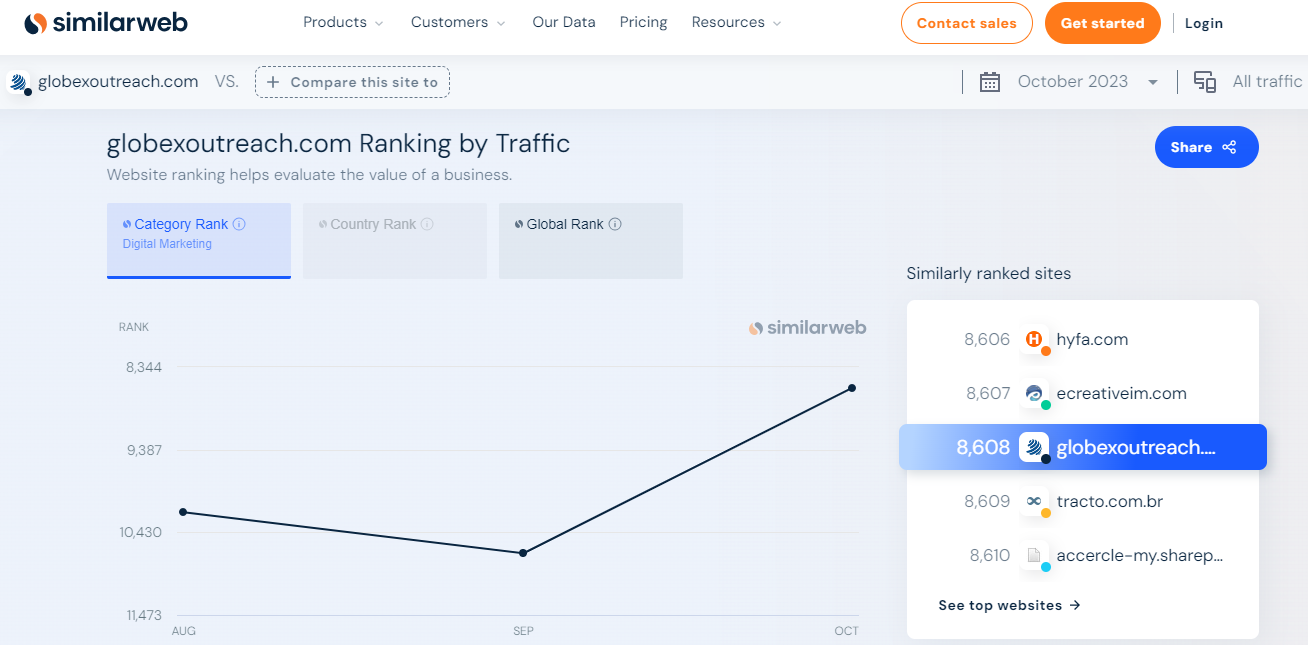1308x645 pixels.
Task: Open the Resources dropdown menu
Action: point(736,22)
